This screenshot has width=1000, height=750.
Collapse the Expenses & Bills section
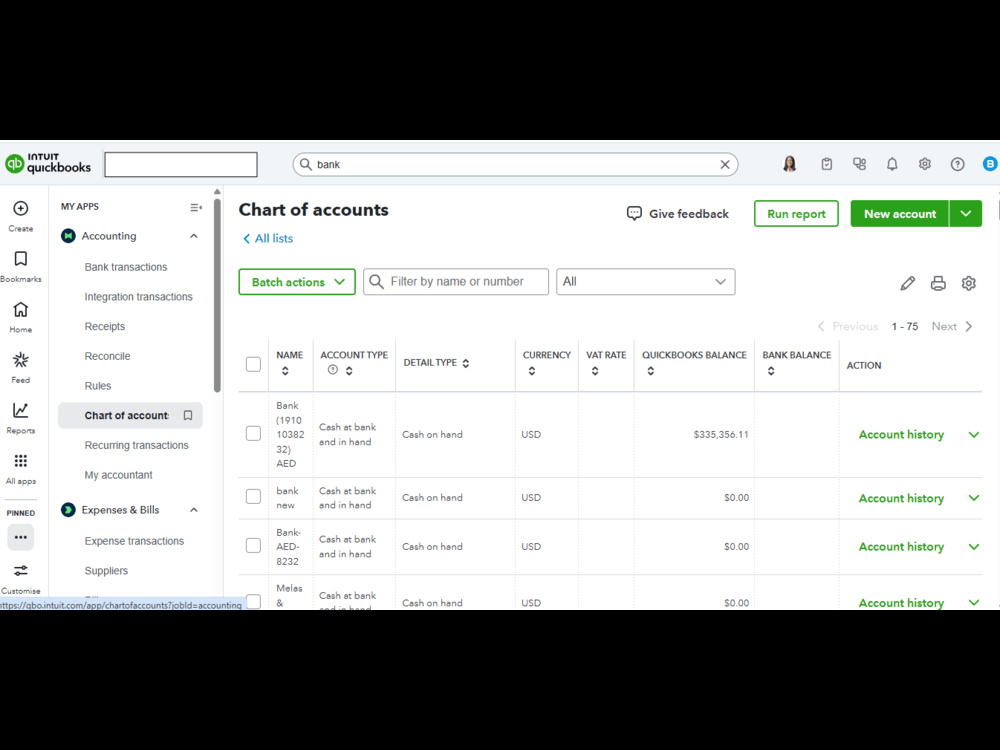194,510
